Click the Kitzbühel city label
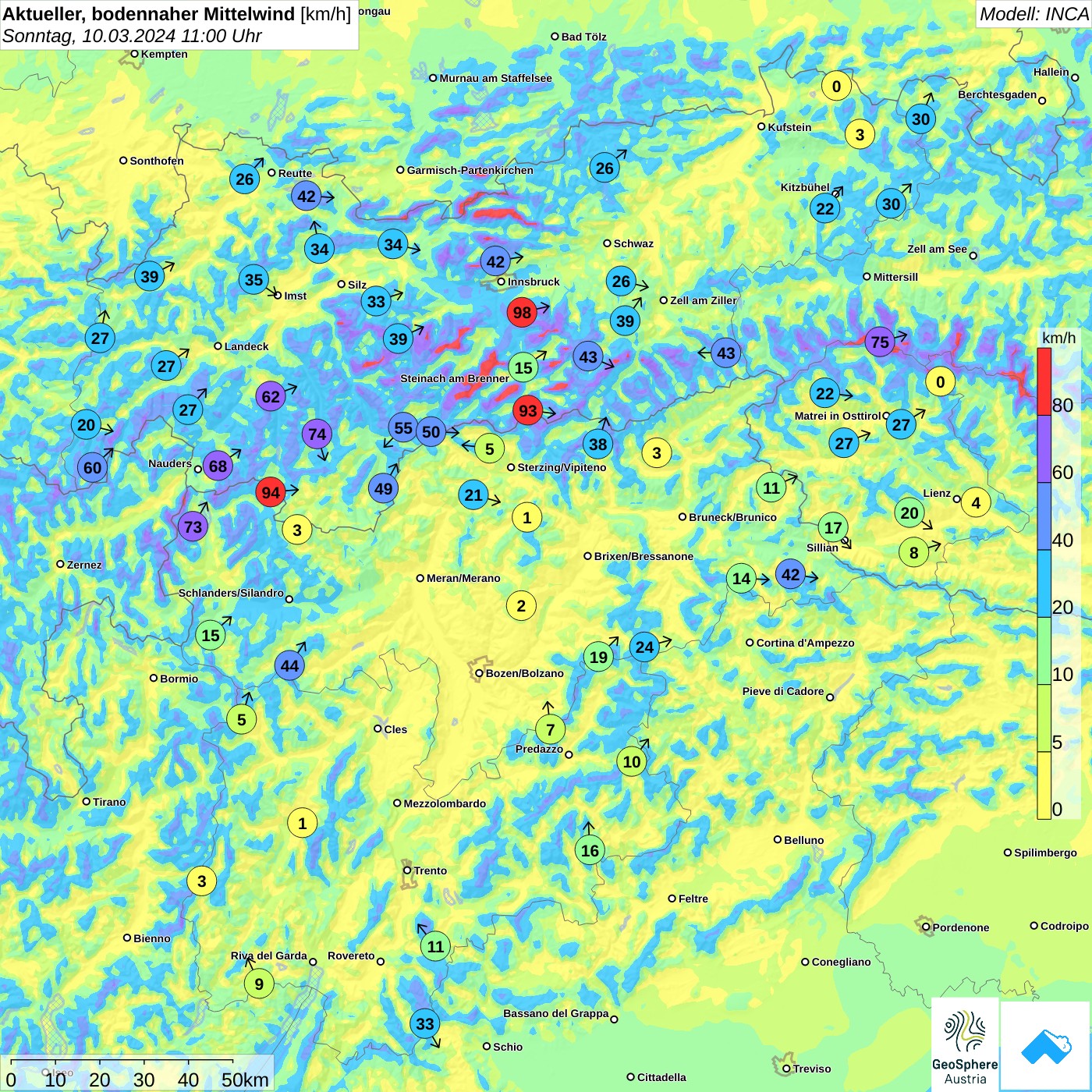Screen dimensions: 1092x1092 (805, 187)
